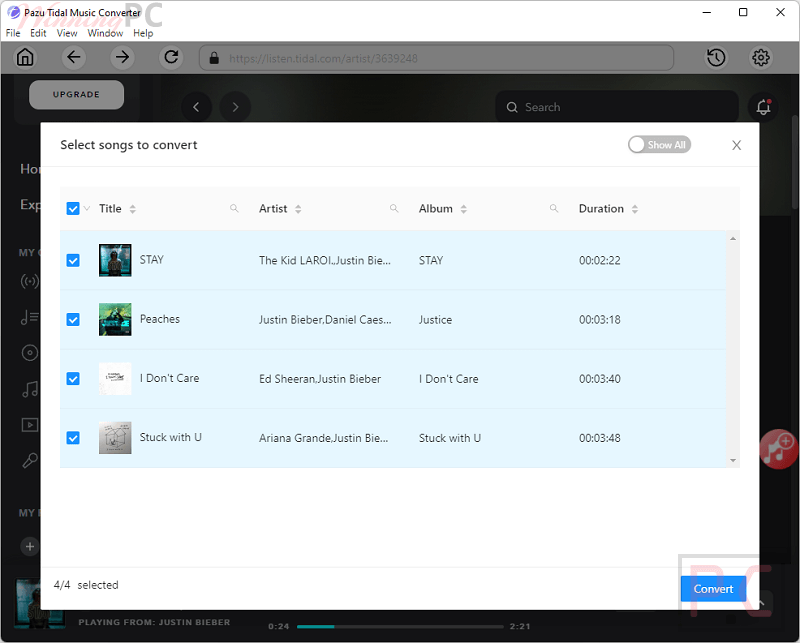Click the artist text 'Ed Sheeran,Justin Bieber'
This screenshot has height=643, width=800.
click(320, 379)
